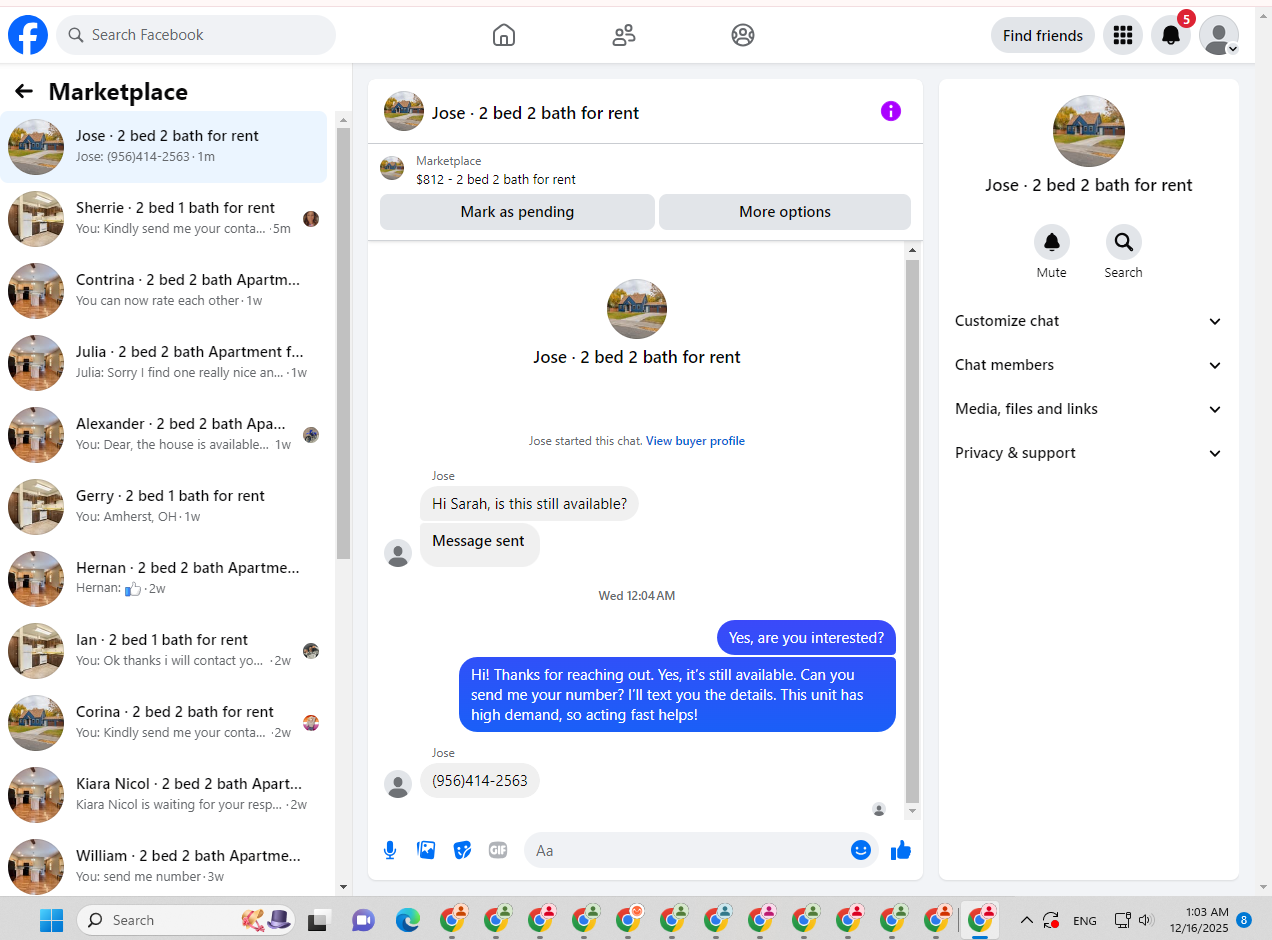Mute this conversation
1272x940 pixels.
(x=1052, y=242)
